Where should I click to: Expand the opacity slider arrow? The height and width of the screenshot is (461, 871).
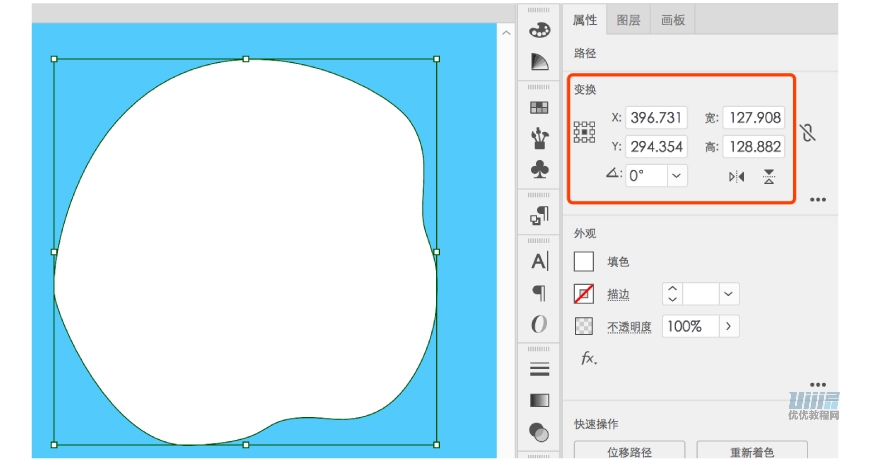point(729,326)
